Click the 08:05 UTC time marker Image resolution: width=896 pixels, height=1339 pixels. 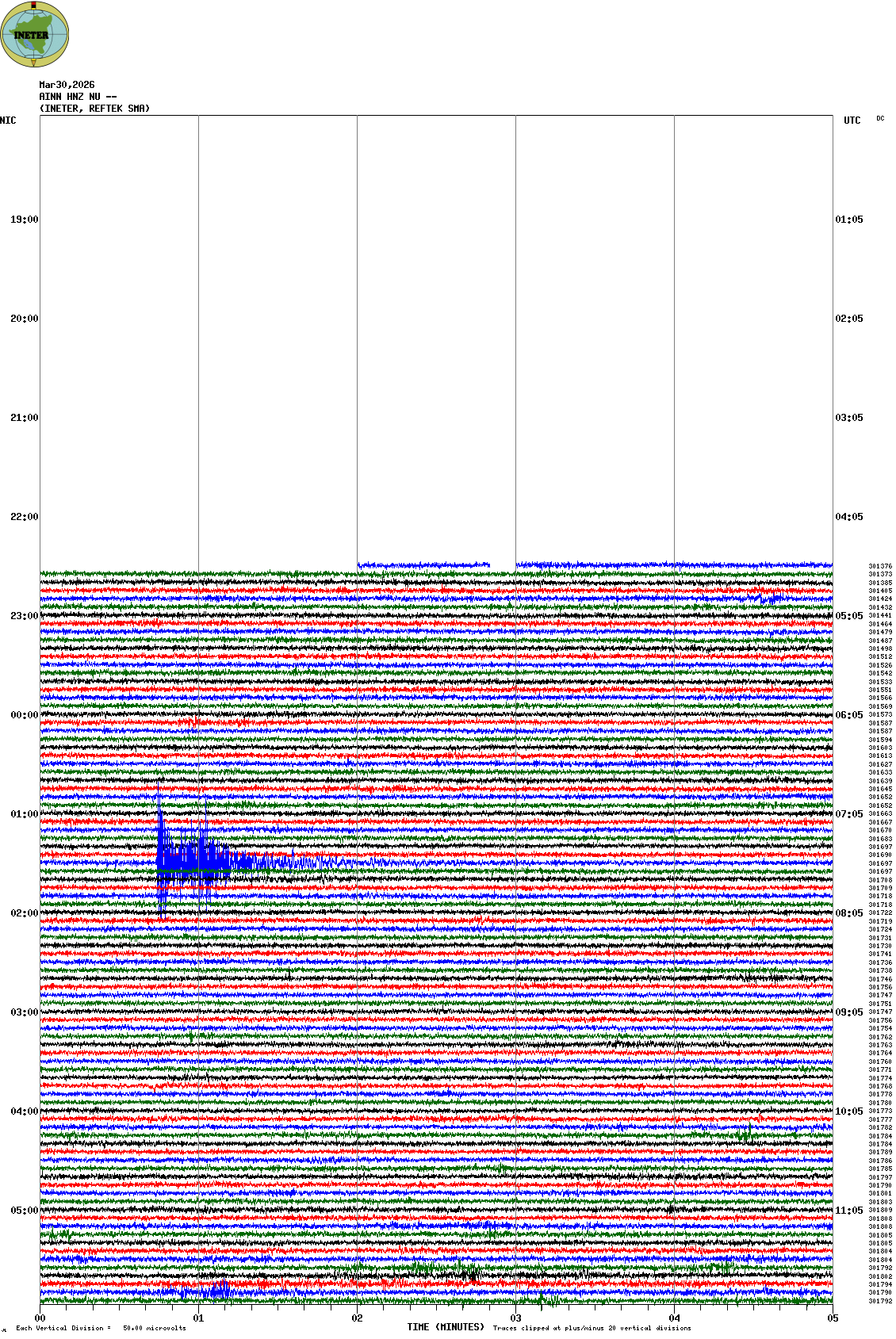coord(849,913)
